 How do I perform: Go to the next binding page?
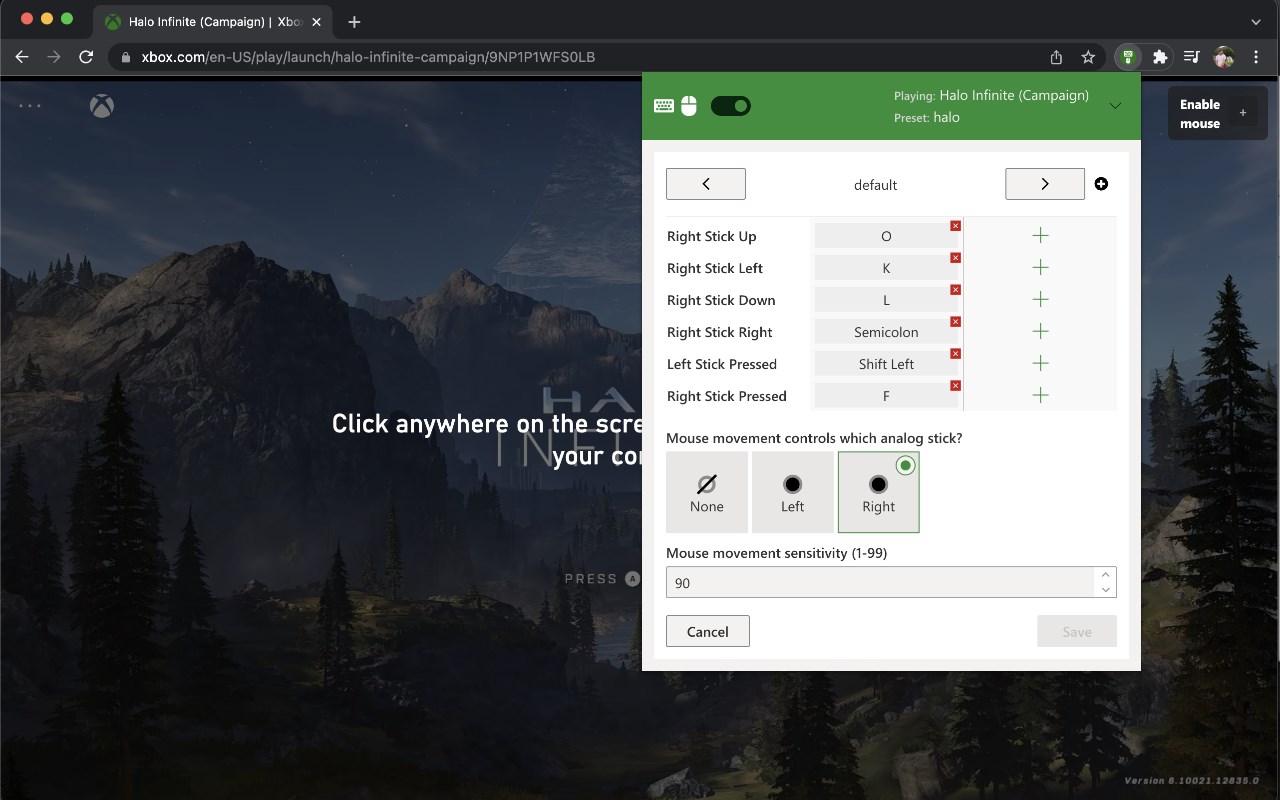click(x=1045, y=184)
